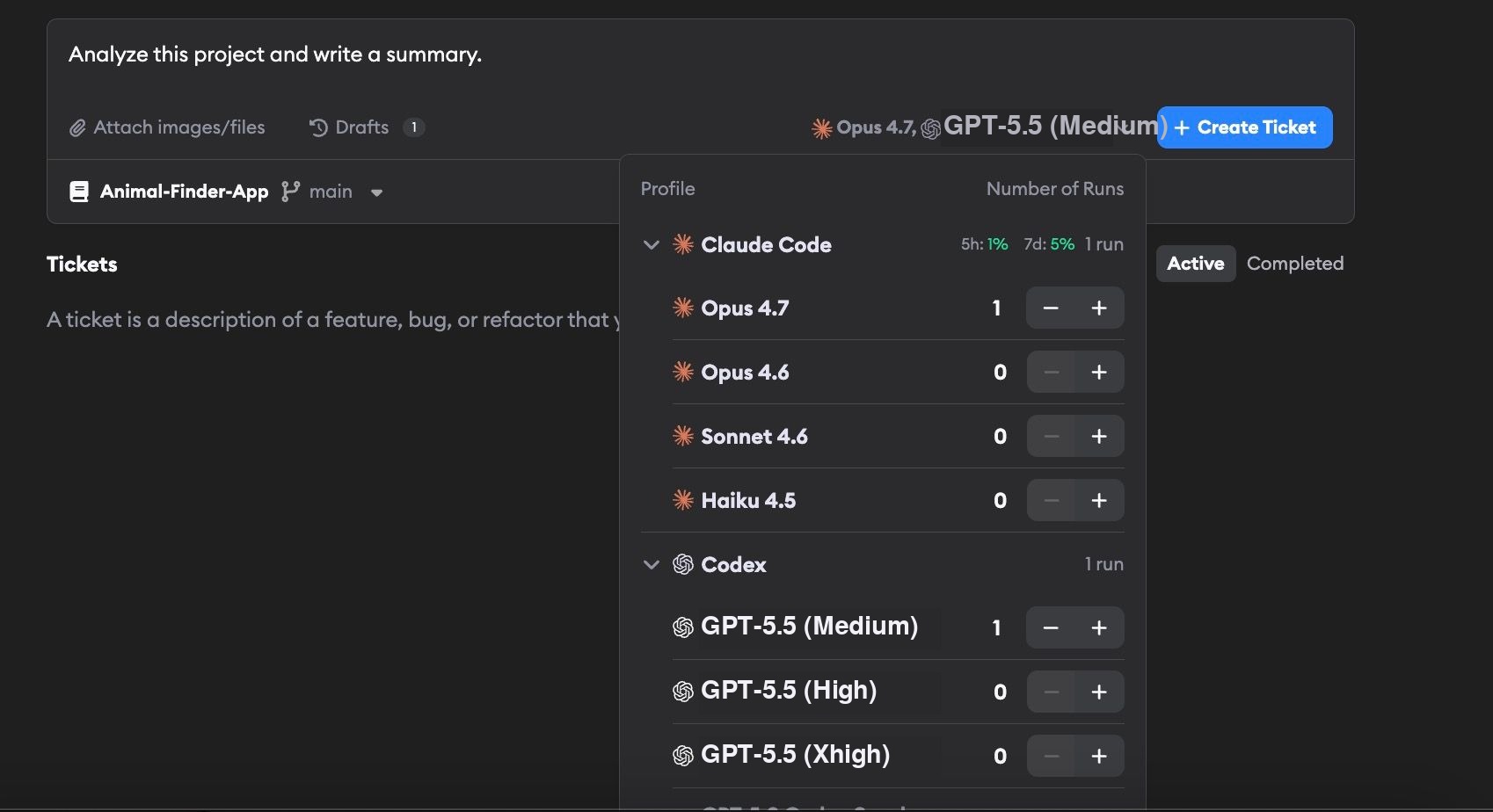The image size is (1493, 812).
Task: Decrease Opus 4.7 run count
Action: coord(1051,308)
